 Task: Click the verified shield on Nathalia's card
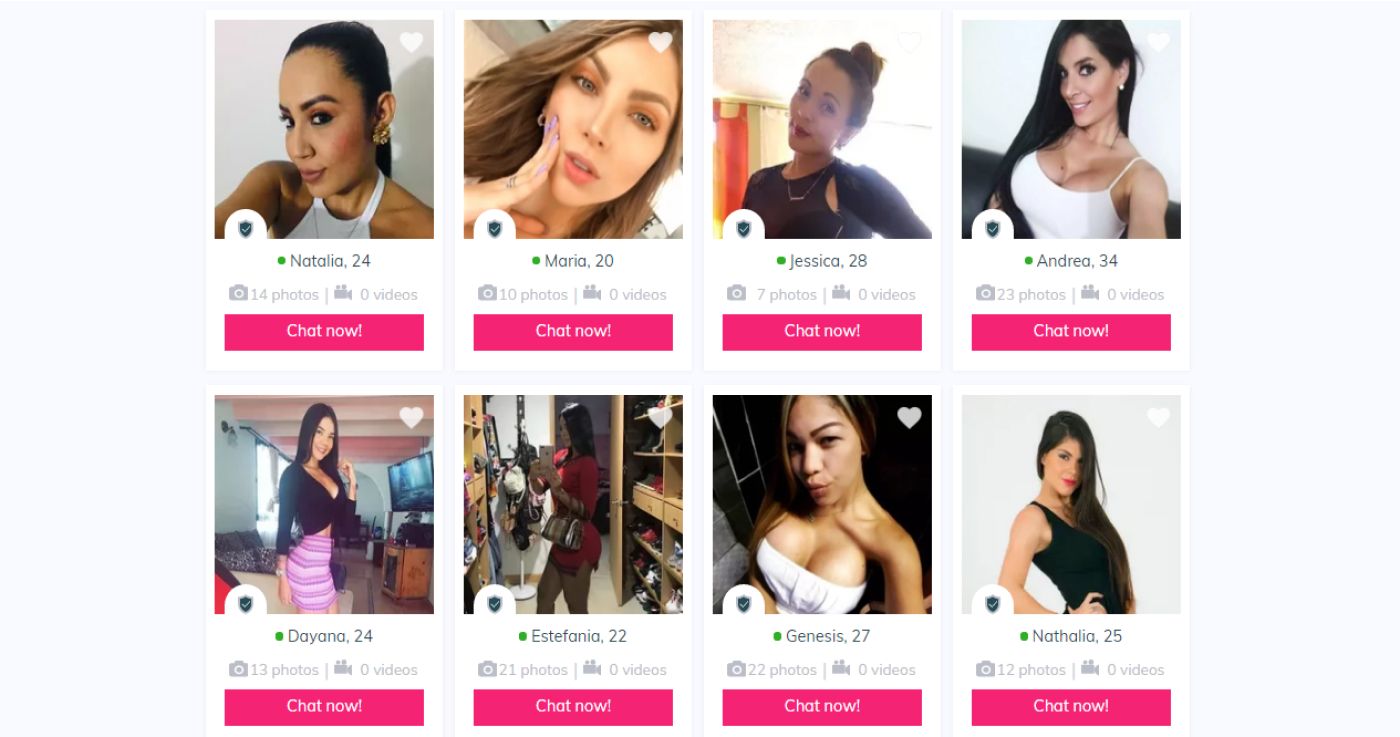click(x=993, y=604)
